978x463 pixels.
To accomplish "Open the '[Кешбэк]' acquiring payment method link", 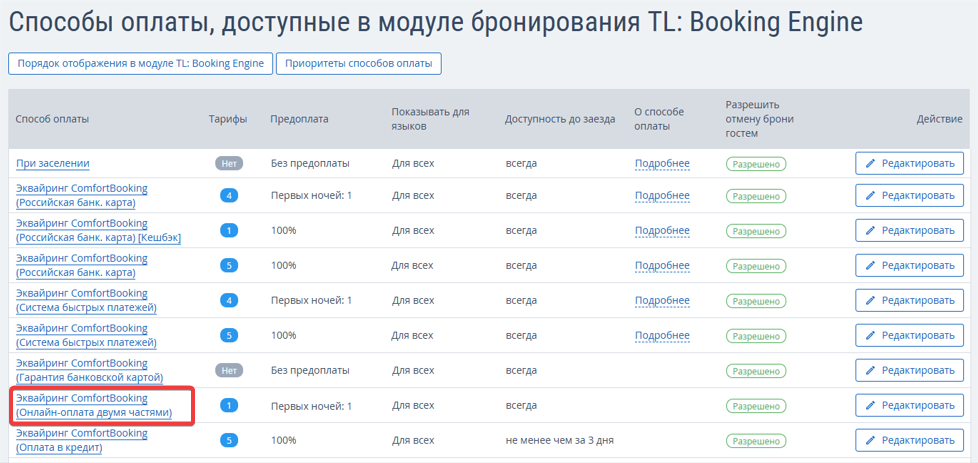I will [99, 231].
